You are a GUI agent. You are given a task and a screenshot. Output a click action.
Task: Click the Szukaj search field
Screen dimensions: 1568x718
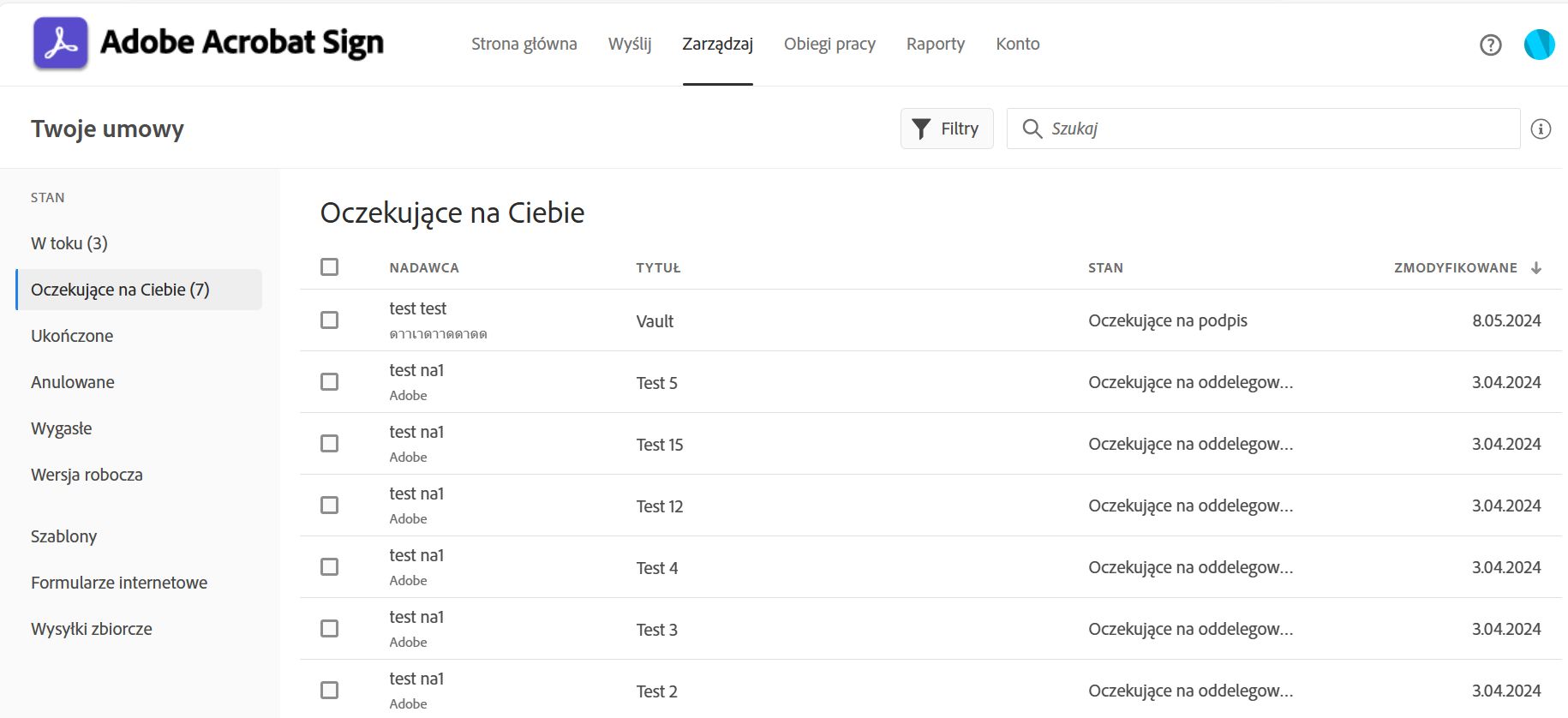pyautogui.click(x=1277, y=129)
